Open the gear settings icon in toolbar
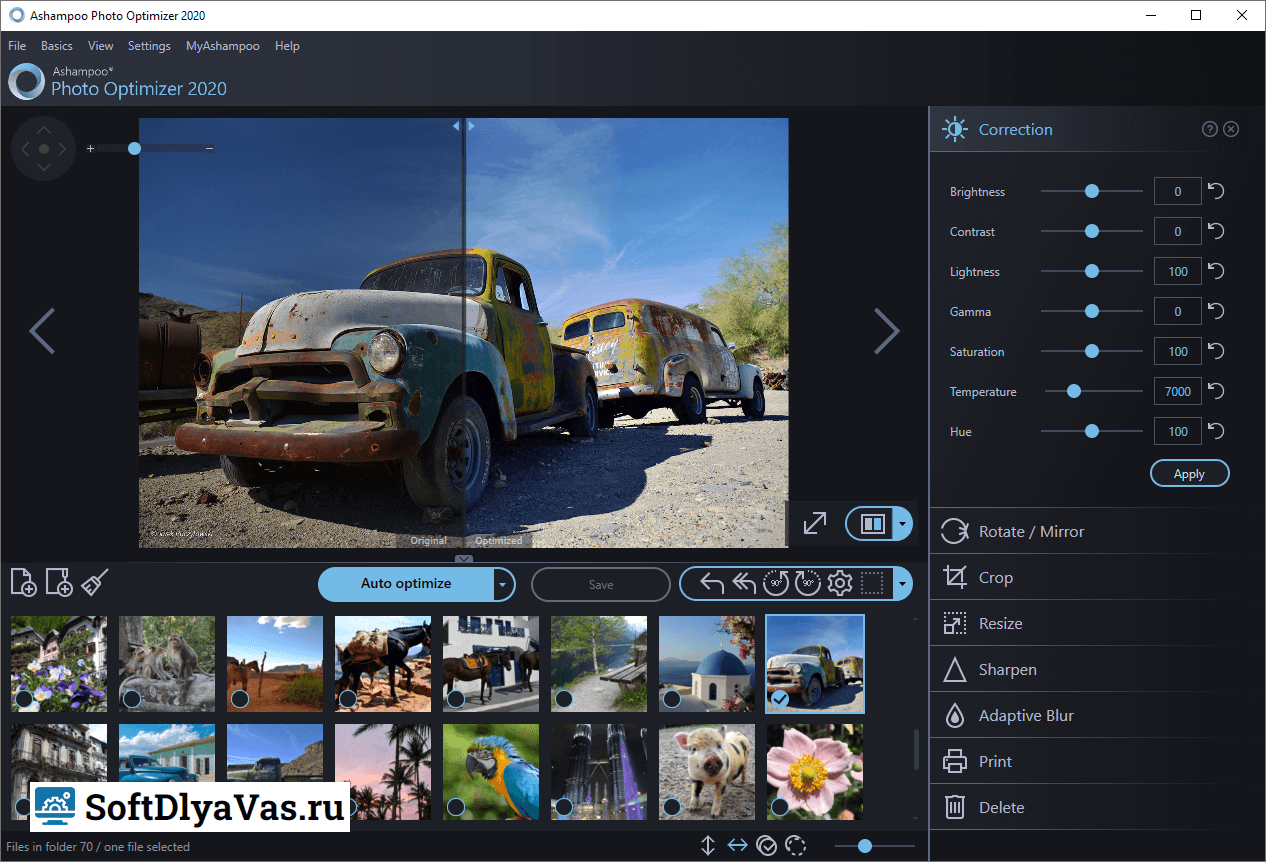The height and width of the screenshot is (862, 1266). 840,584
